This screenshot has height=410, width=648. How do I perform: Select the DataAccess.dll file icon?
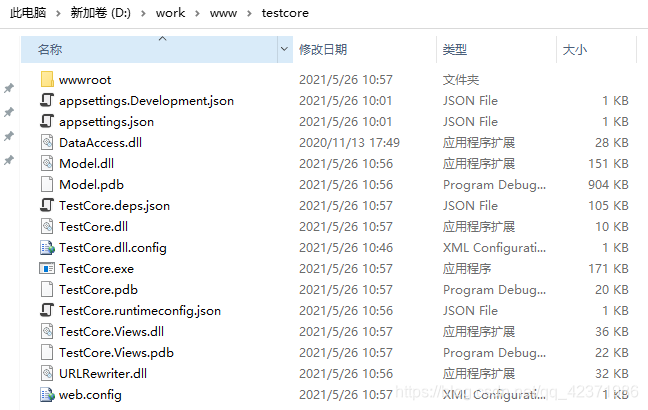coord(47,142)
